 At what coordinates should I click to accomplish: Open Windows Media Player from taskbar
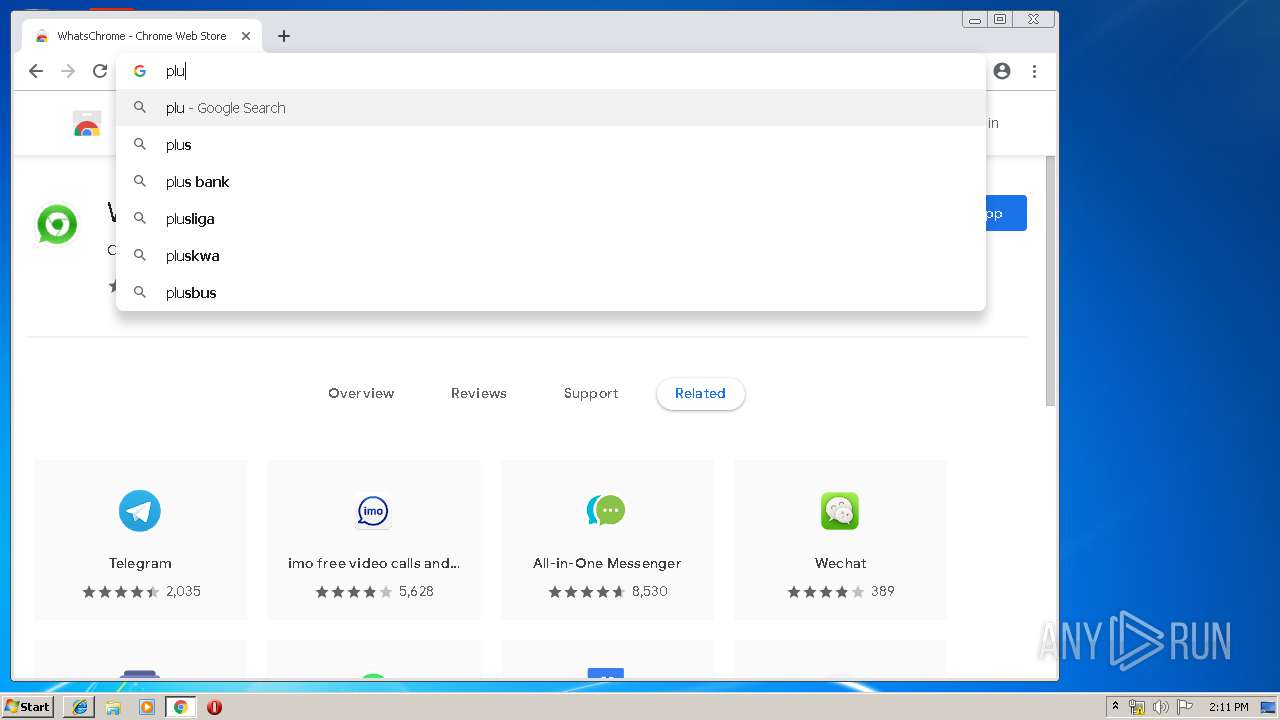pyautogui.click(x=147, y=707)
